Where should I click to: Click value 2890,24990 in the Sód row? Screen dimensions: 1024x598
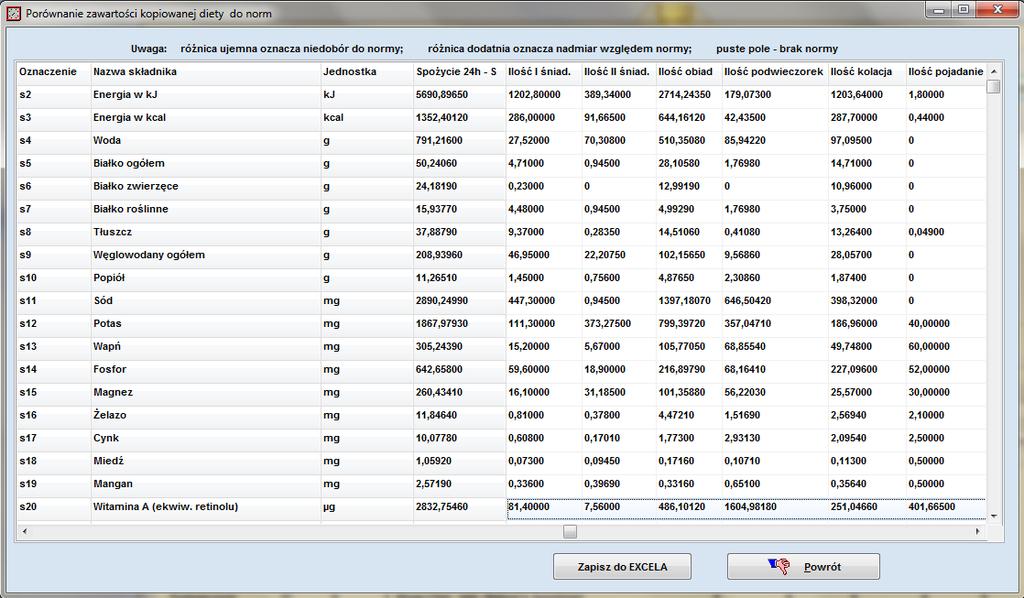(460, 301)
